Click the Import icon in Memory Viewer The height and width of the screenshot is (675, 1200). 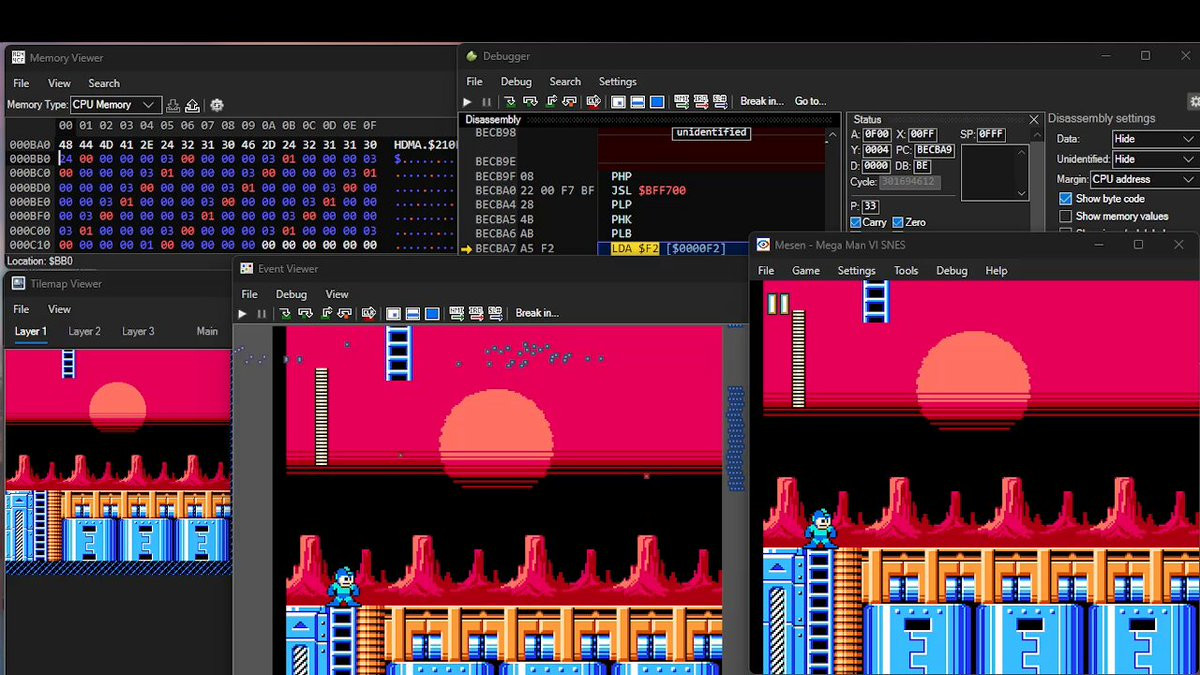coord(173,105)
